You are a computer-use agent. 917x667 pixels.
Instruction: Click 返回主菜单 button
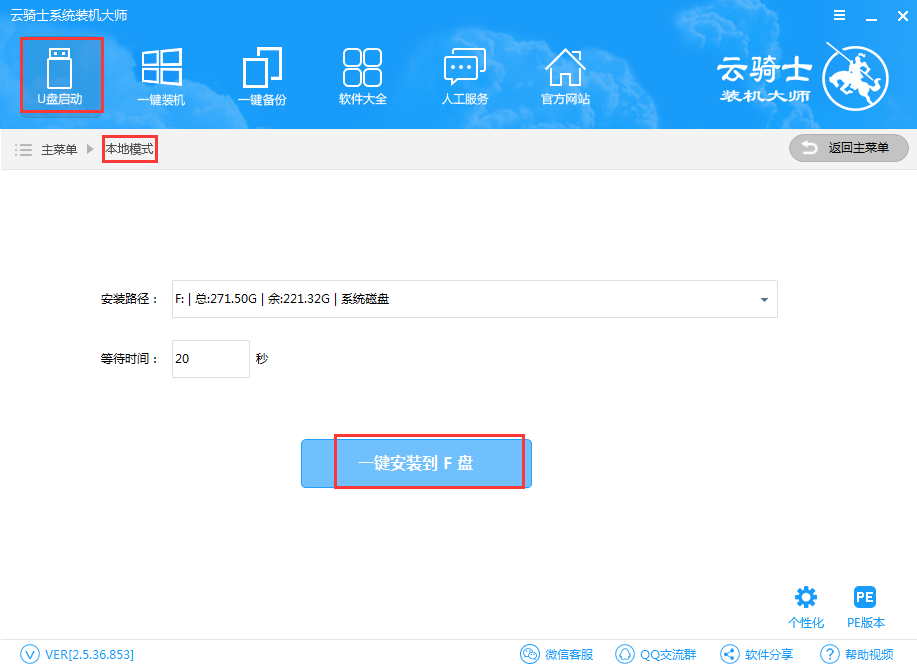coord(849,148)
